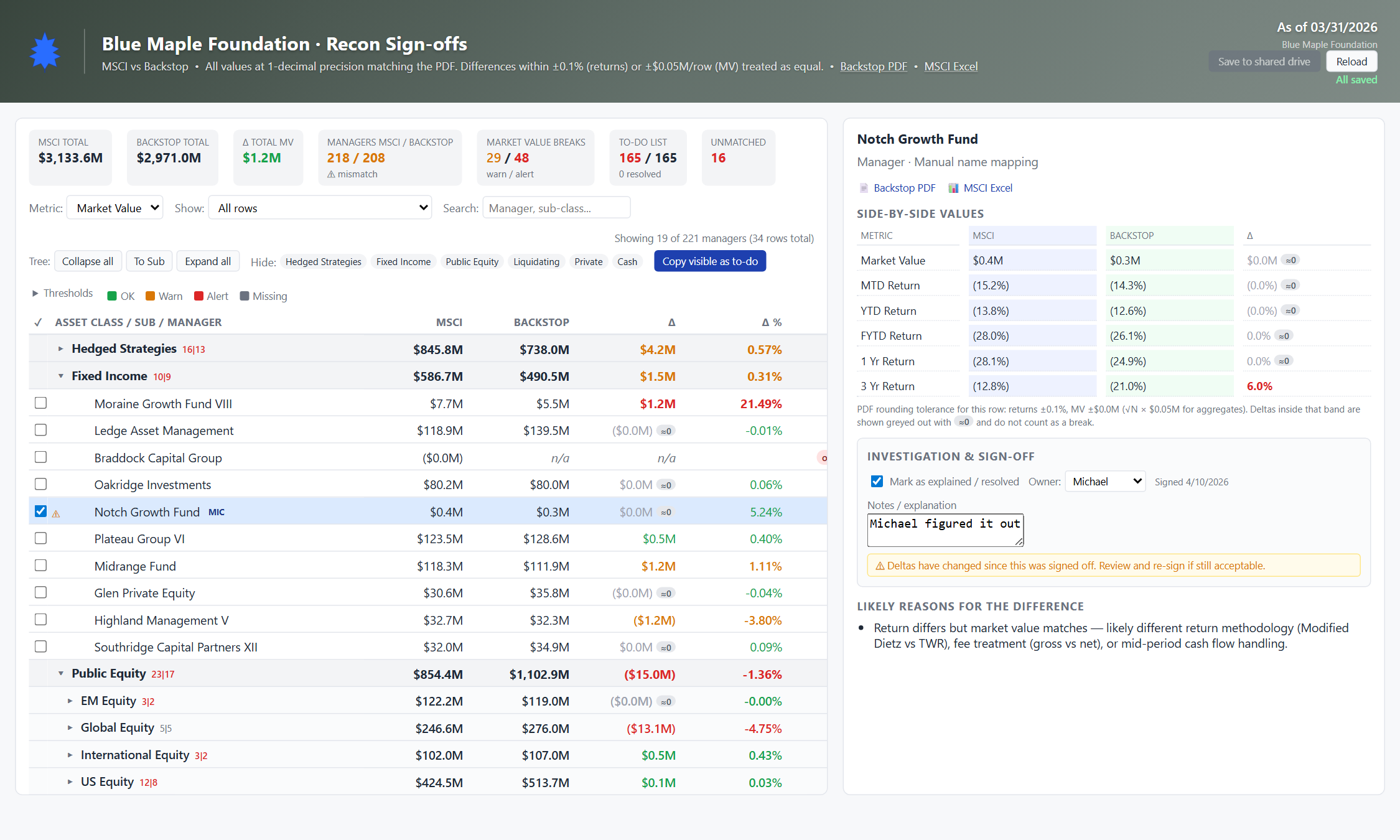Click the MIC tag next to Notch Growth Fund

(217, 512)
